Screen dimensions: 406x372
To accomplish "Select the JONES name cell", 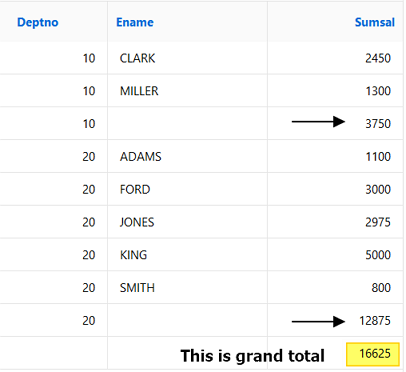I will [x=137, y=222].
